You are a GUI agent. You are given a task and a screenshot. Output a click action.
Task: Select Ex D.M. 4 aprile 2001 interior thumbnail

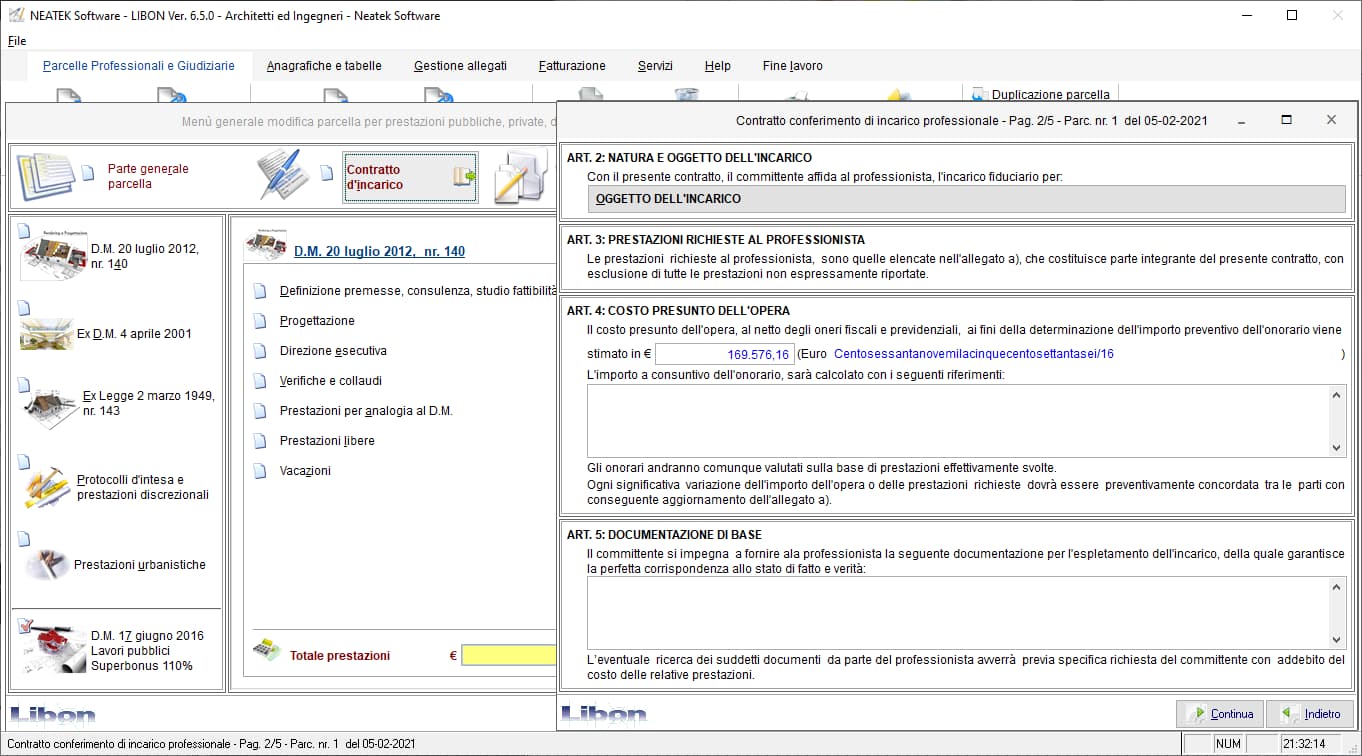coord(47,334)
